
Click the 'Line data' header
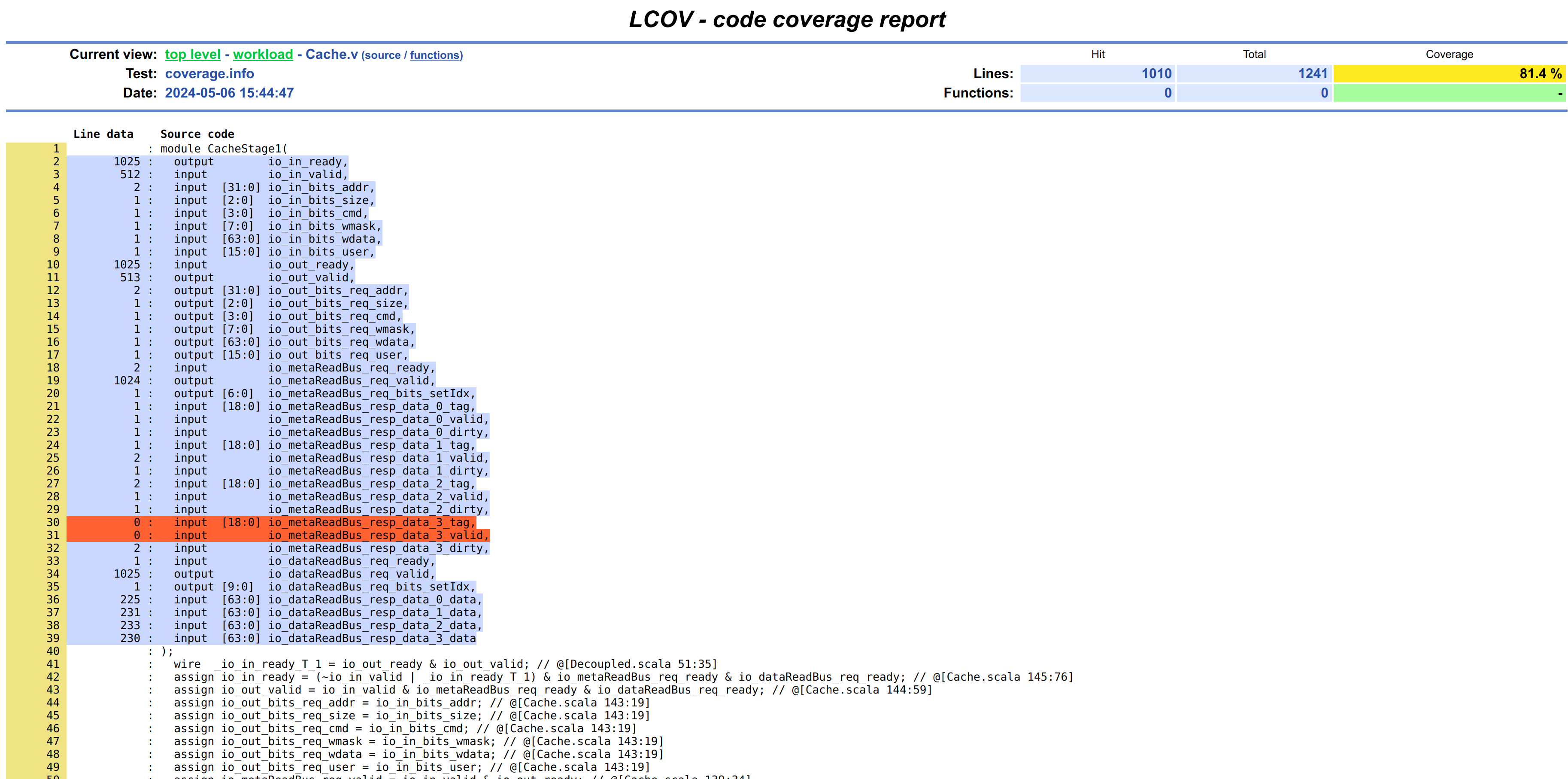click(103, 134)
